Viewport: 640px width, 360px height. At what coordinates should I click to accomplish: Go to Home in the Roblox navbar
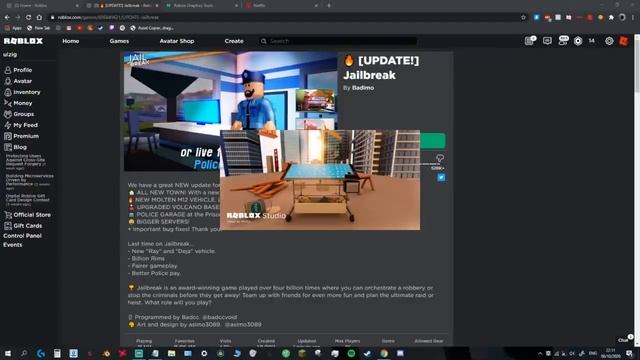tap(71, 41)
